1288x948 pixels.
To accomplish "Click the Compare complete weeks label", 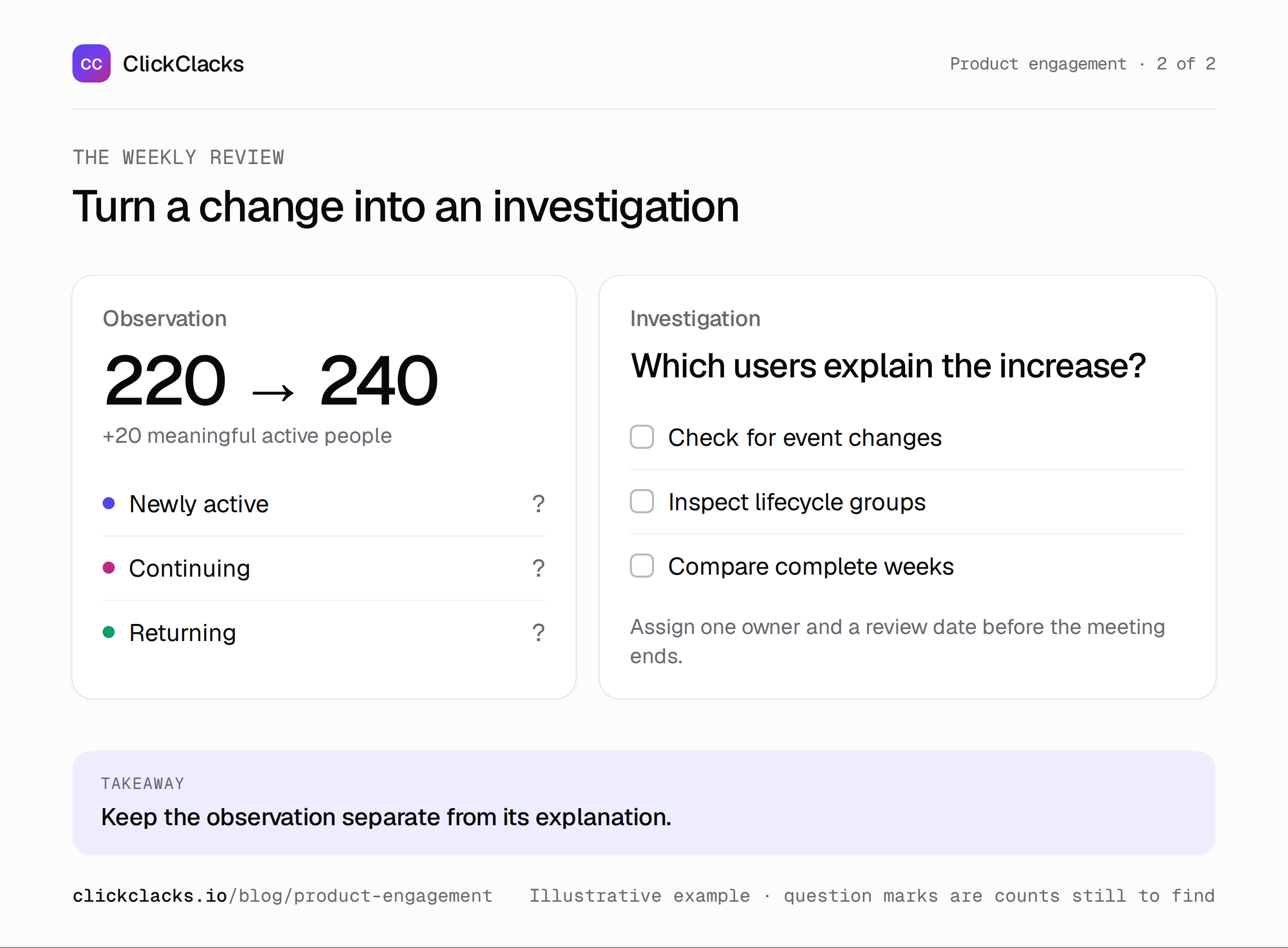I will 811,567.
